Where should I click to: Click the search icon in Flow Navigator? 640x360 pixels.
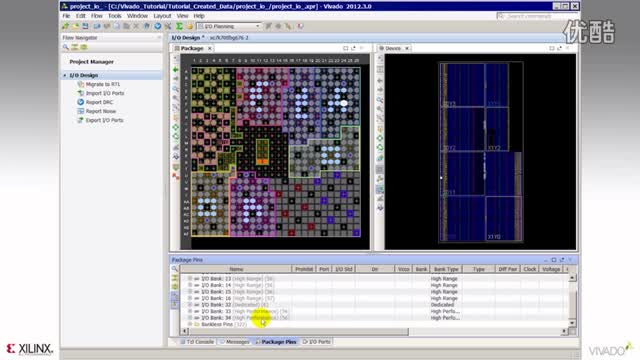coord(65,47)
